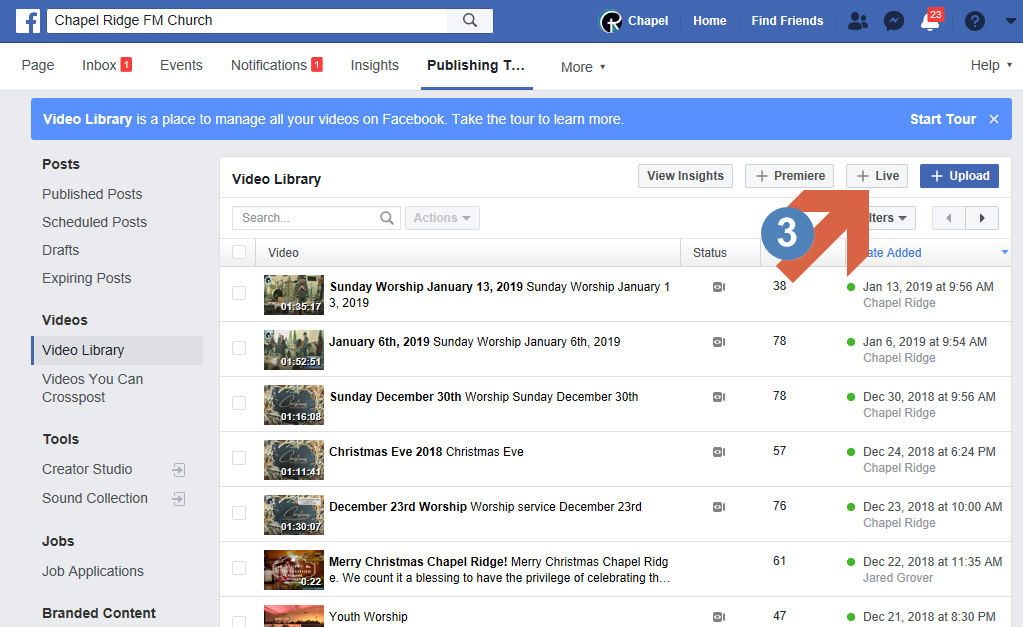Image resolution: width=1023 pixels, height=627 pixels.
Task: Go to next page of videos
Action: coord(982,218)
